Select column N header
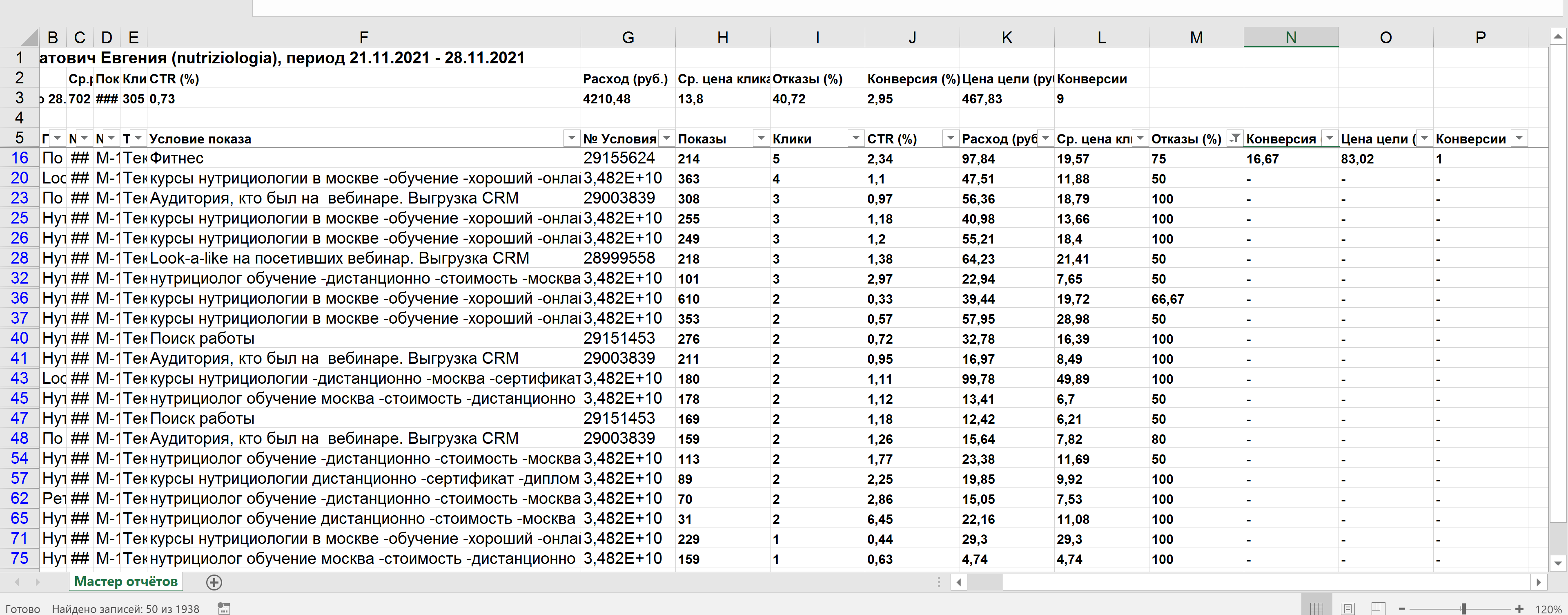Image resolution: width=1568 pixels, height=615 pixels. [x=1290, y=38]
